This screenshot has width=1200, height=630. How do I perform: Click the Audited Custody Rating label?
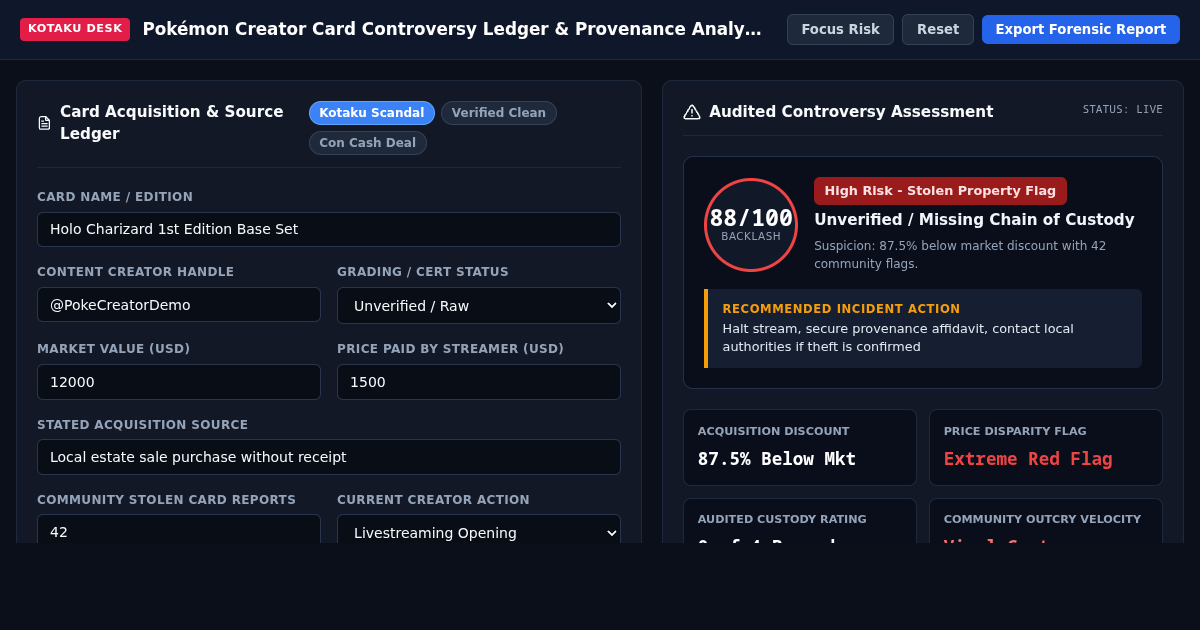coord(782,520)
